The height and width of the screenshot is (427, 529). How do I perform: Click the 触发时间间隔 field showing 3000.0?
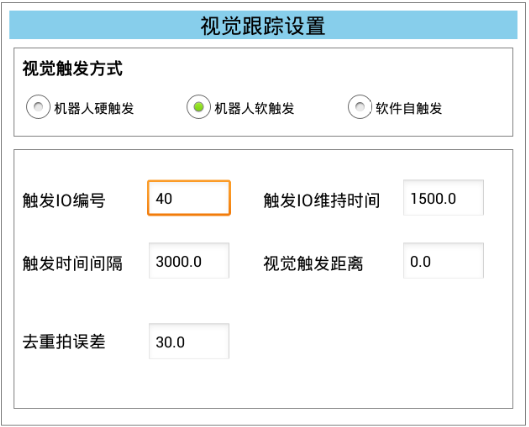[x=189, y=261]
